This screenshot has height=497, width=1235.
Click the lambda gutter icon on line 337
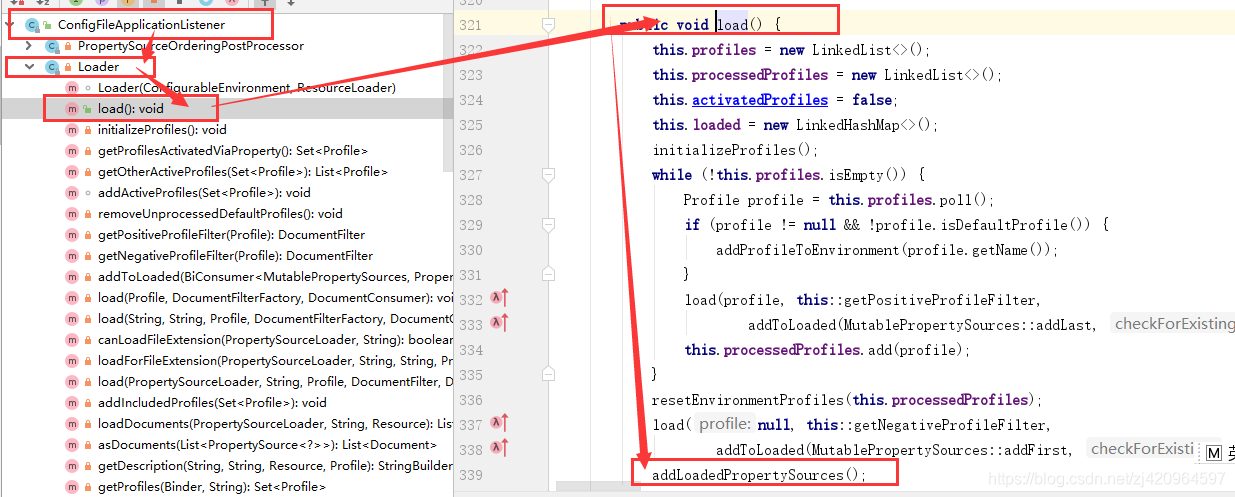tap(500, 423)
